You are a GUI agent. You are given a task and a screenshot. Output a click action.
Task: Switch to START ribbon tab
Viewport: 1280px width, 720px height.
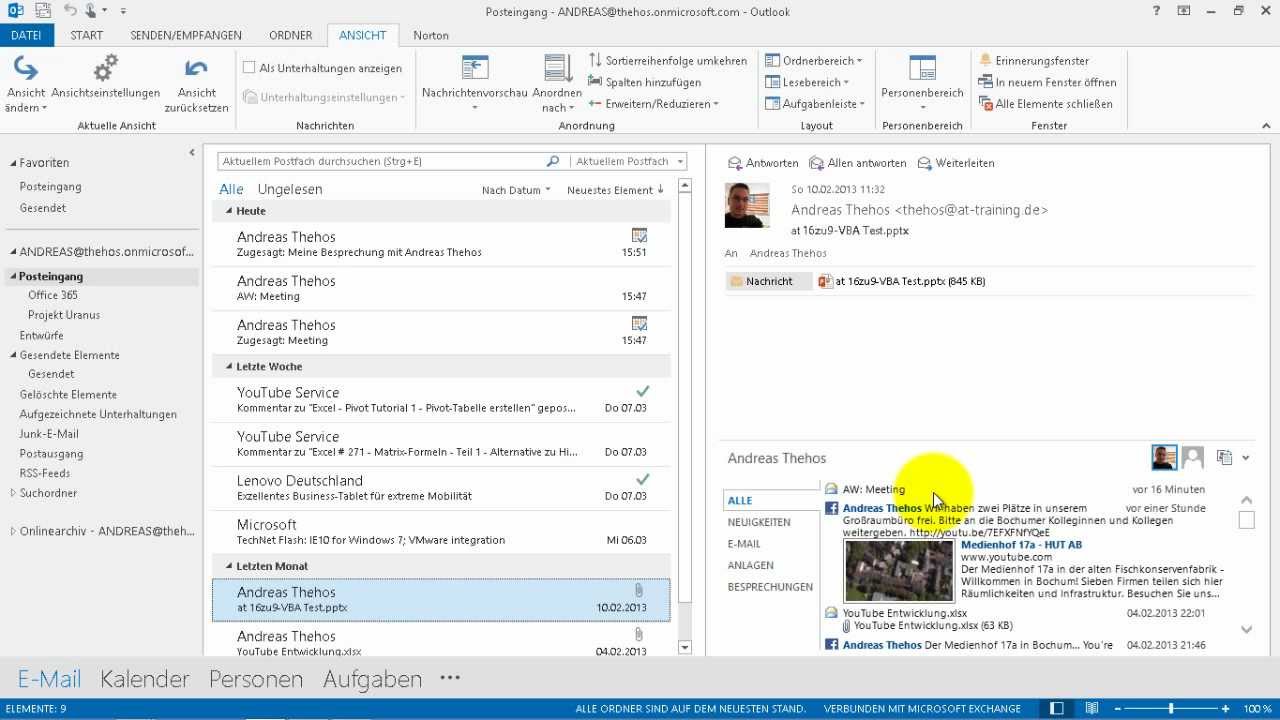pyautogui.click(x=87, y=35)
